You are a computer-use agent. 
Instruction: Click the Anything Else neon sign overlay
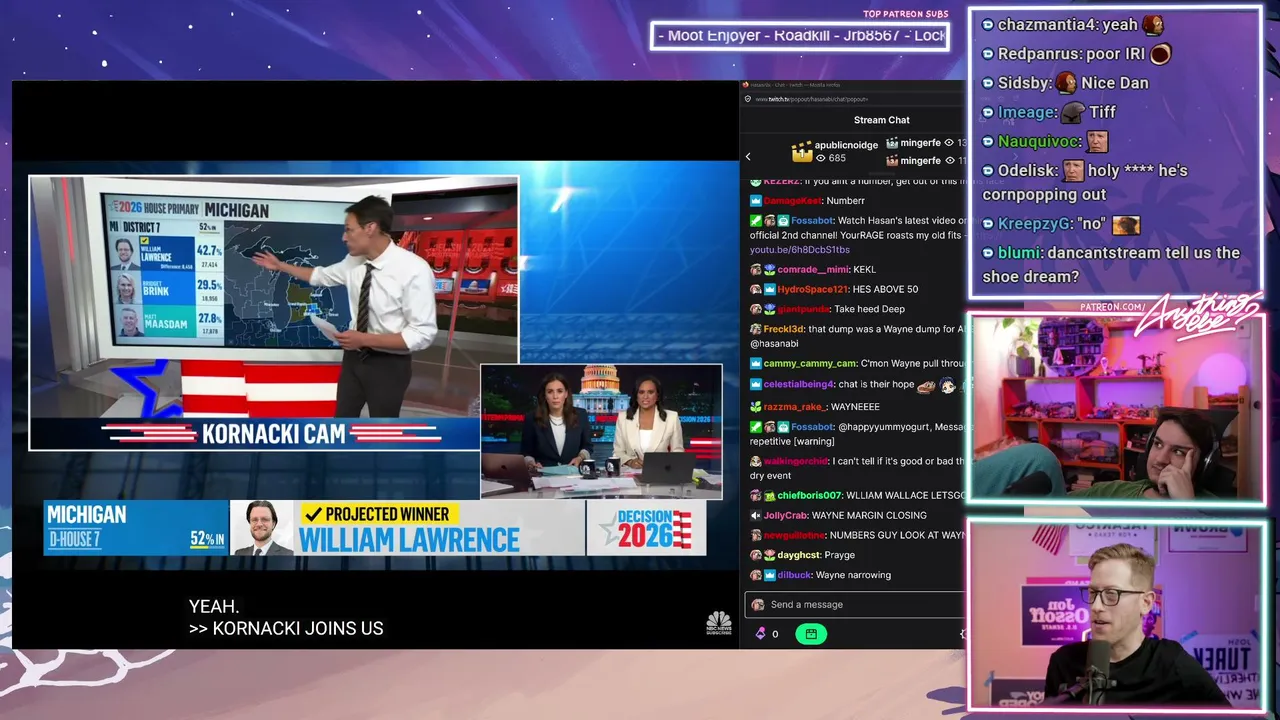(1199, 317)
